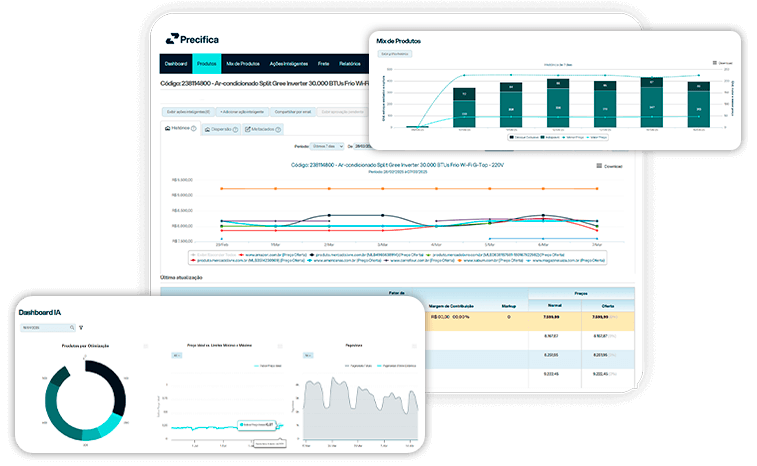Click the filter funnel icon in Dashboard IA
Screen dimensions: 757x466
coord(81,327)
